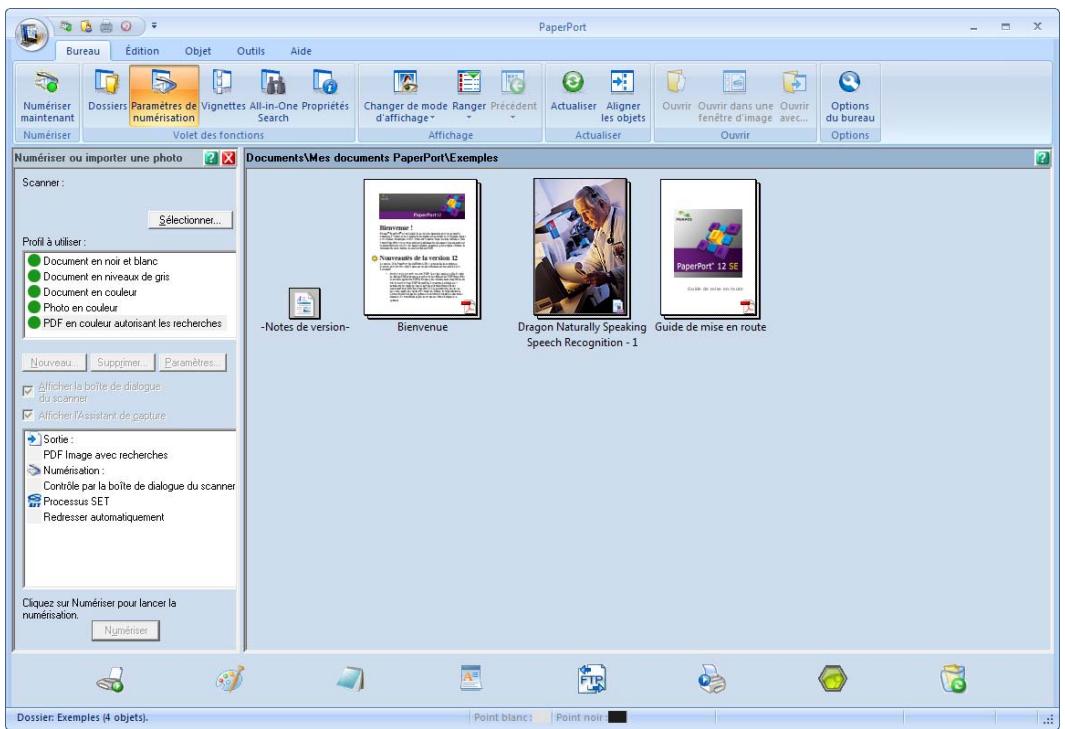The height and width of the screenshot is (729, 1065).
Task: Click the Nouveau... profile button
Action: 54,363
